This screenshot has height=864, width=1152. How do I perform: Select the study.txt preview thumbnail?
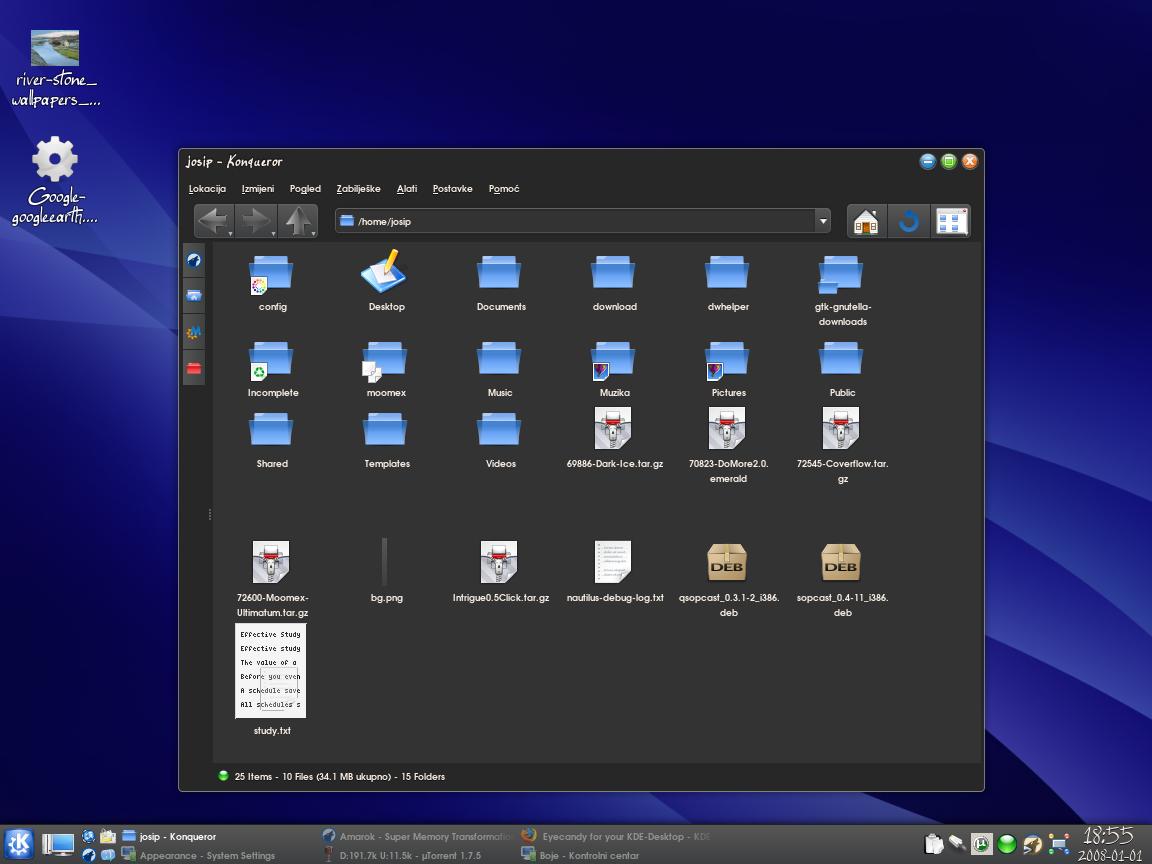click(x=270, y=671)
